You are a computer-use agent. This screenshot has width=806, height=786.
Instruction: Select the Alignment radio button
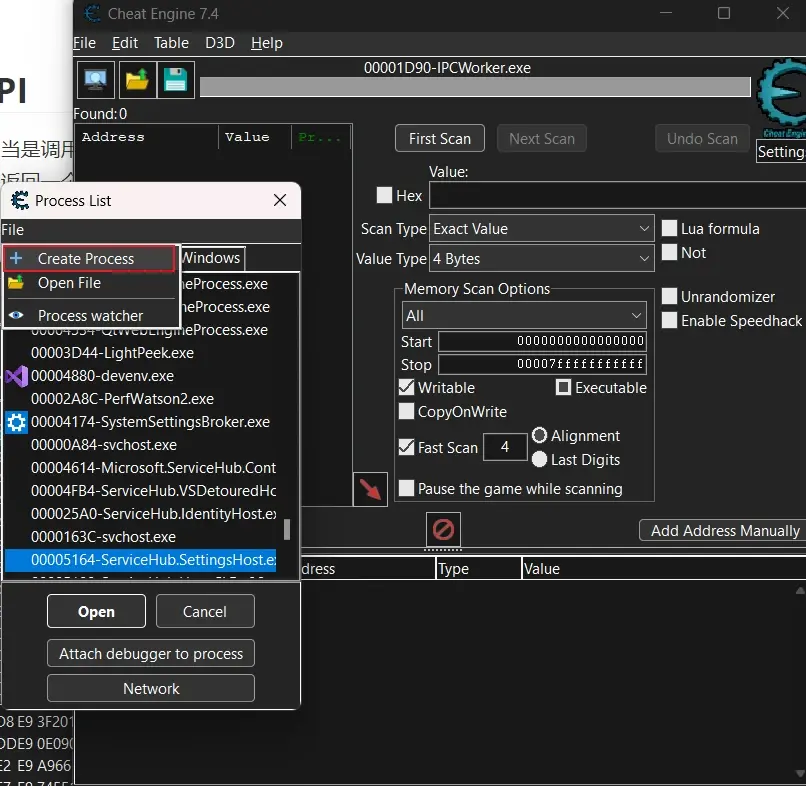[x=539, y=435]
